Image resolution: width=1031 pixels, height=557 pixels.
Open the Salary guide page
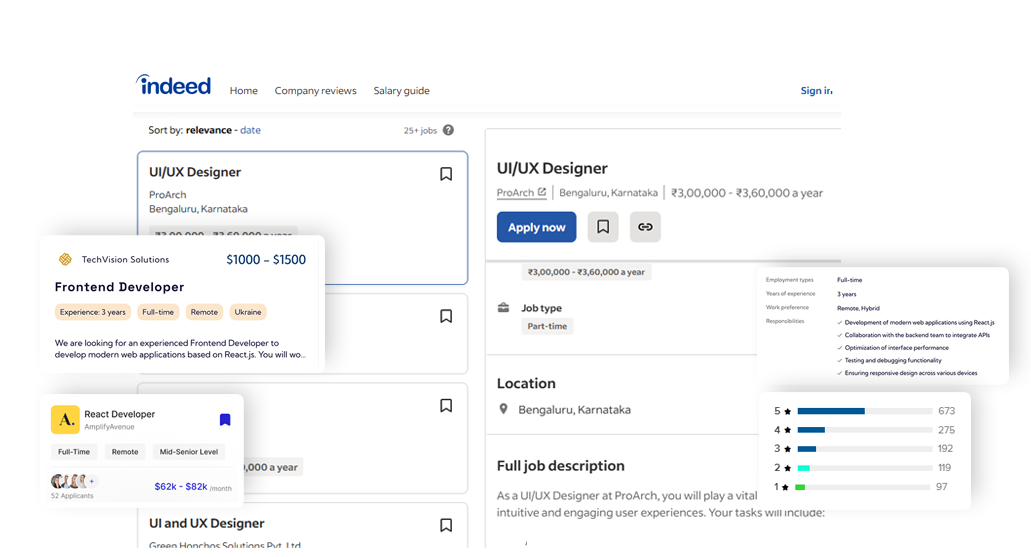click(401, 91)
